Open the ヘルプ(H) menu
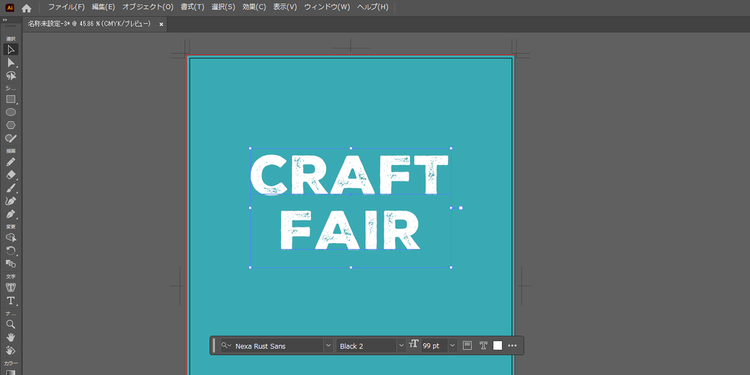 click(373, 8)
